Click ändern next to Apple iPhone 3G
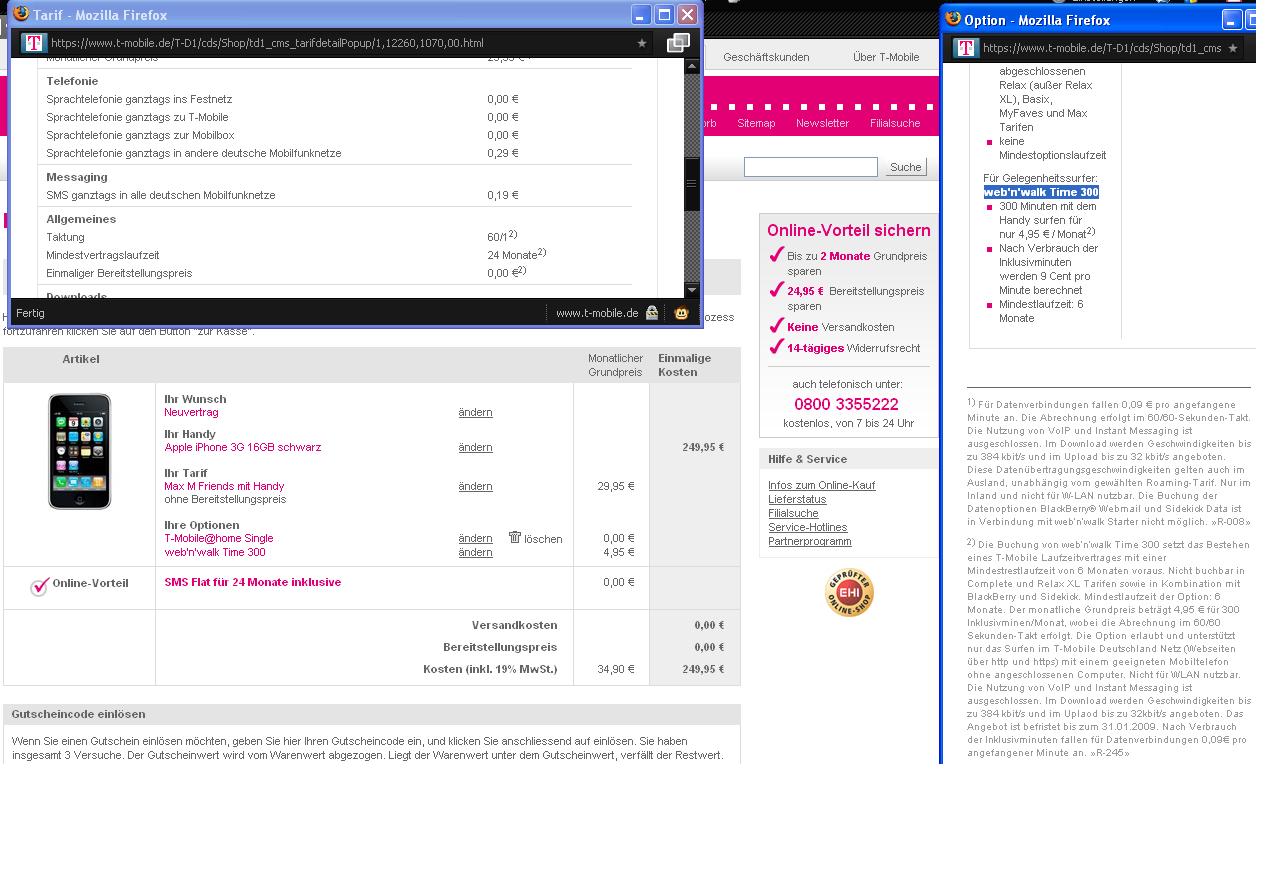 [475, 447]
